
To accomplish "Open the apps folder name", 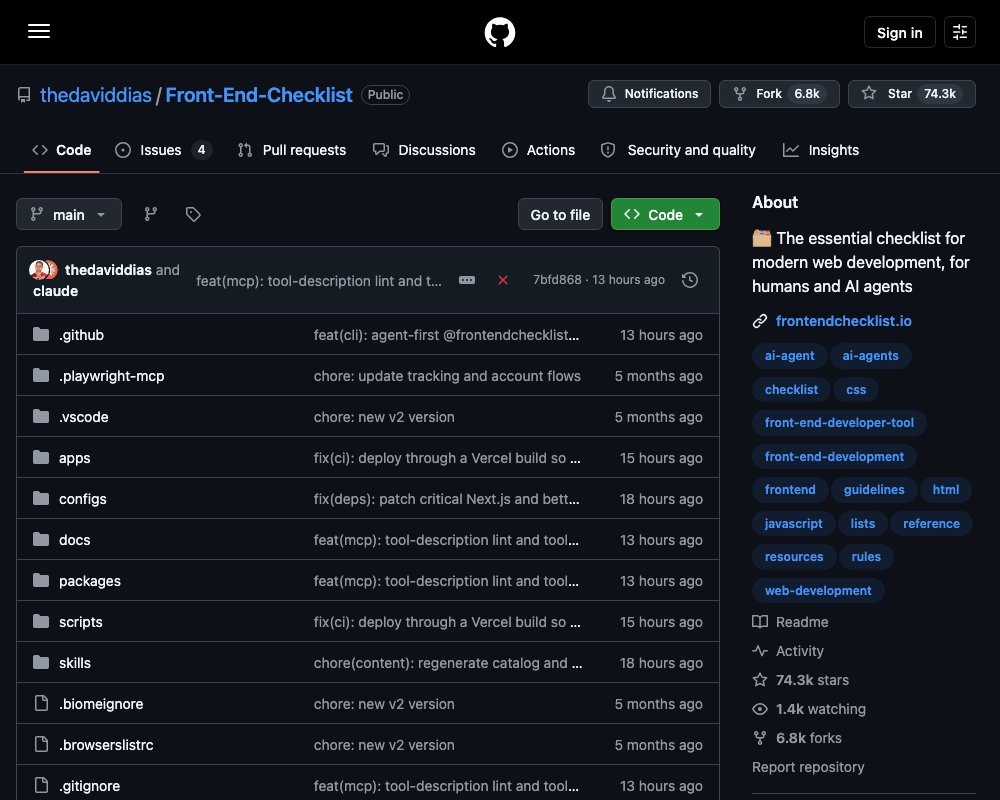I will 75,457.
